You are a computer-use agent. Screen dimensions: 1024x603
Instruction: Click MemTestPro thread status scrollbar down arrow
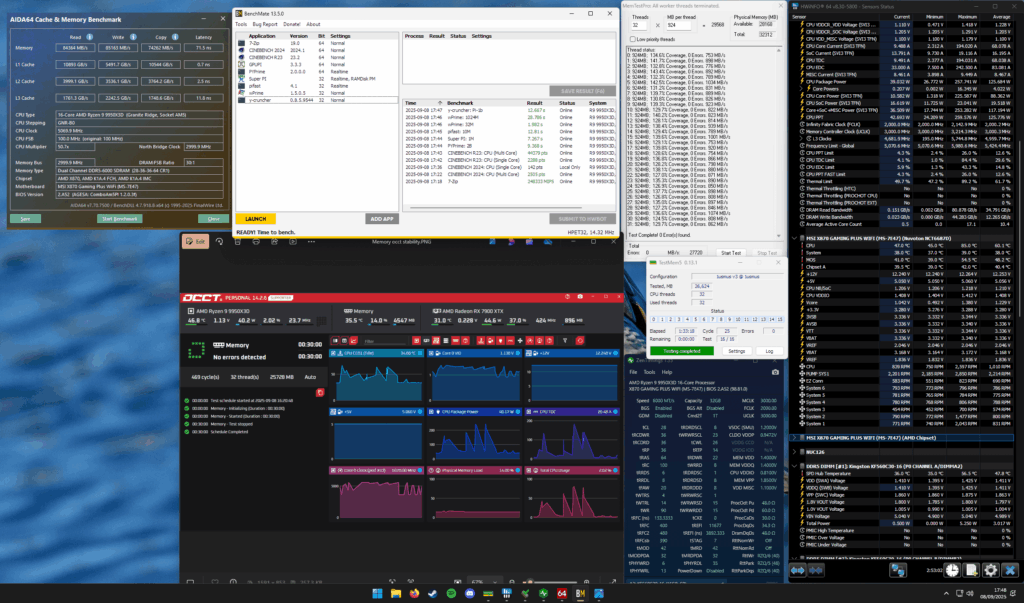tap(778, 236)
